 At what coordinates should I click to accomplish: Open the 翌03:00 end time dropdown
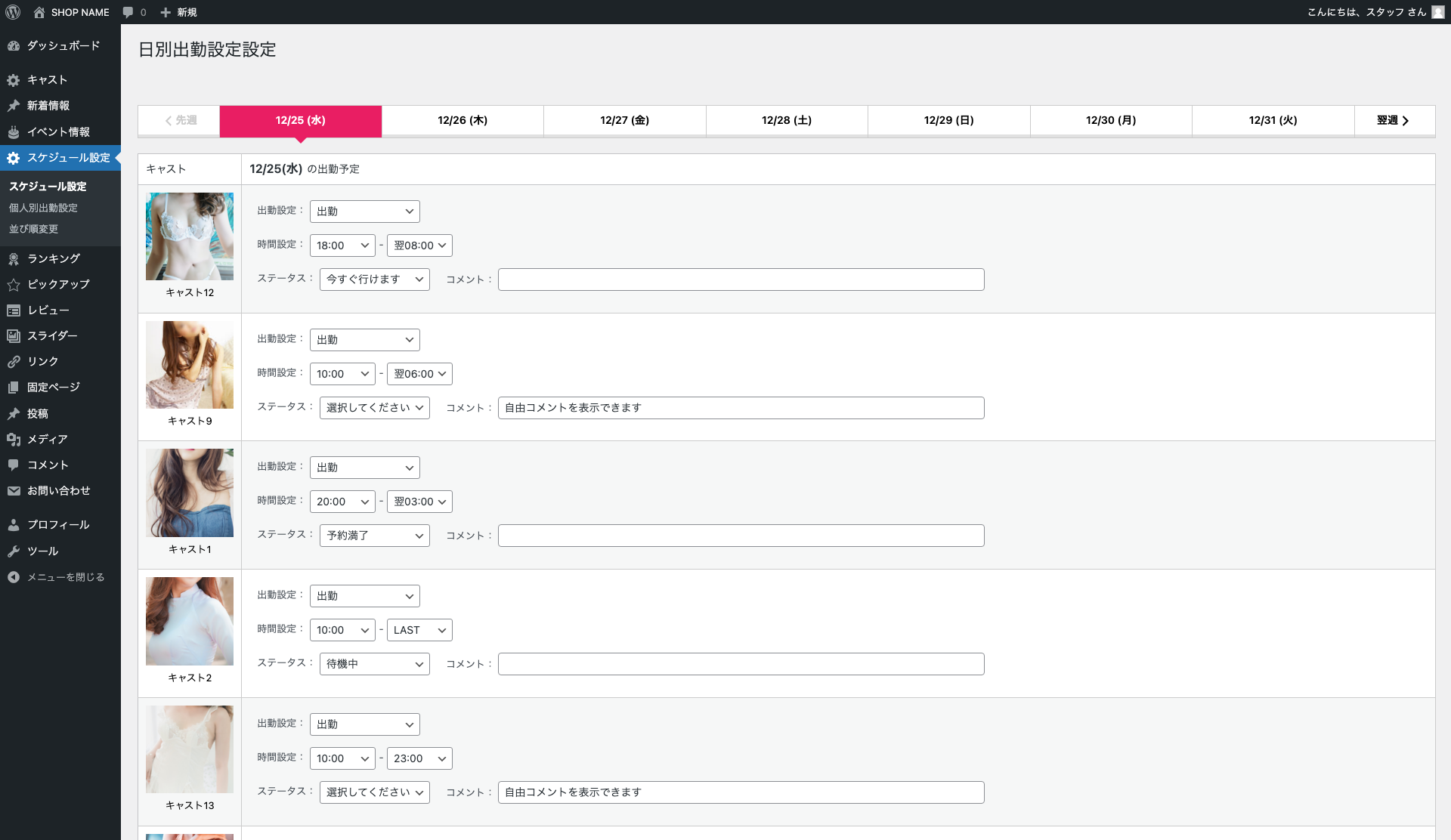tap(419, 502)
